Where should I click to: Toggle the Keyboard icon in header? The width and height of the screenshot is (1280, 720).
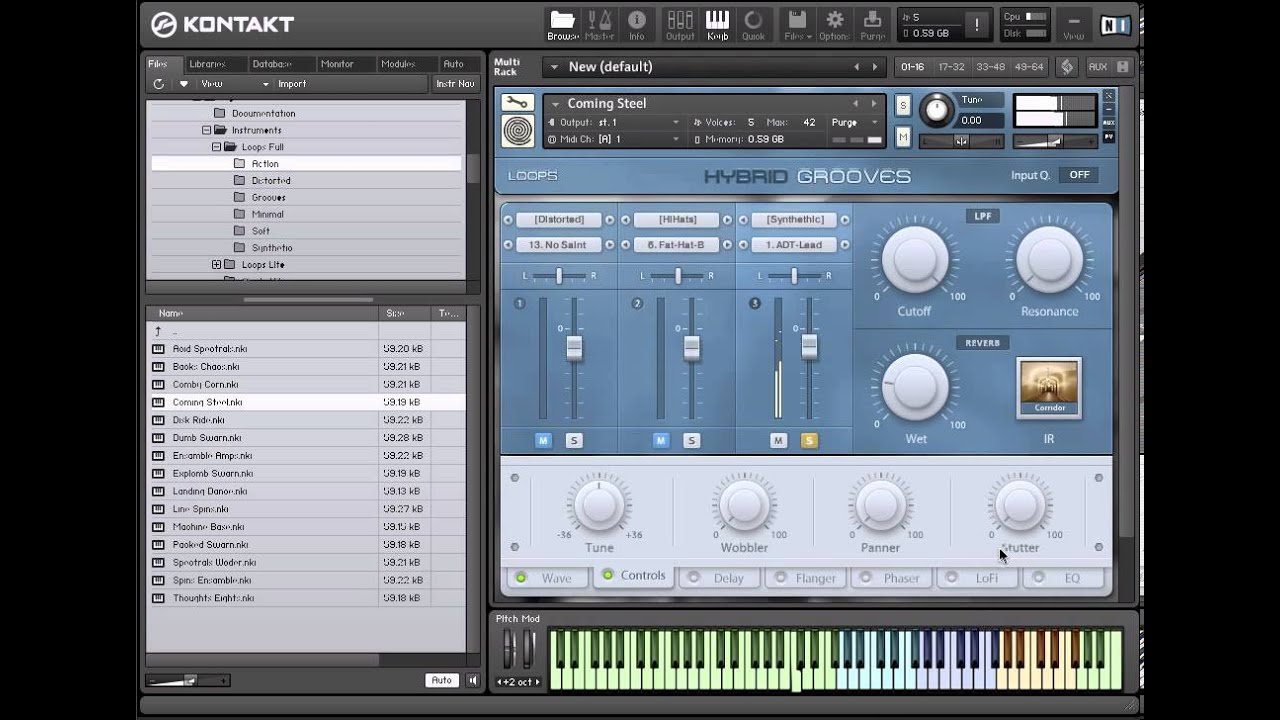[x=717, y=24]
